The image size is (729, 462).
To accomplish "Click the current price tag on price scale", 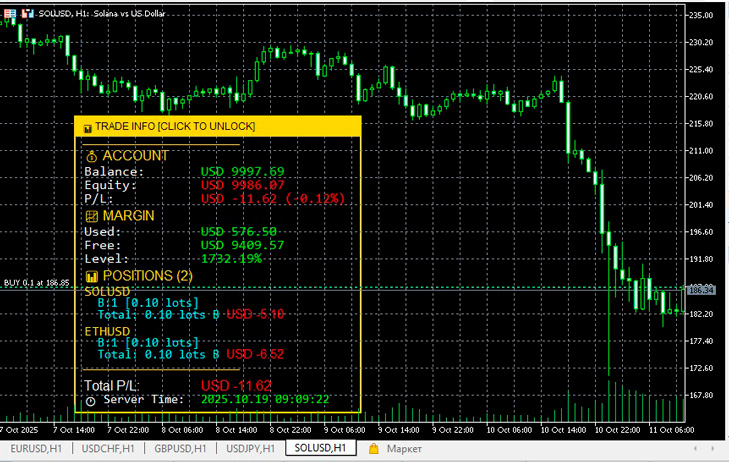I will click(x=699, y=290).
